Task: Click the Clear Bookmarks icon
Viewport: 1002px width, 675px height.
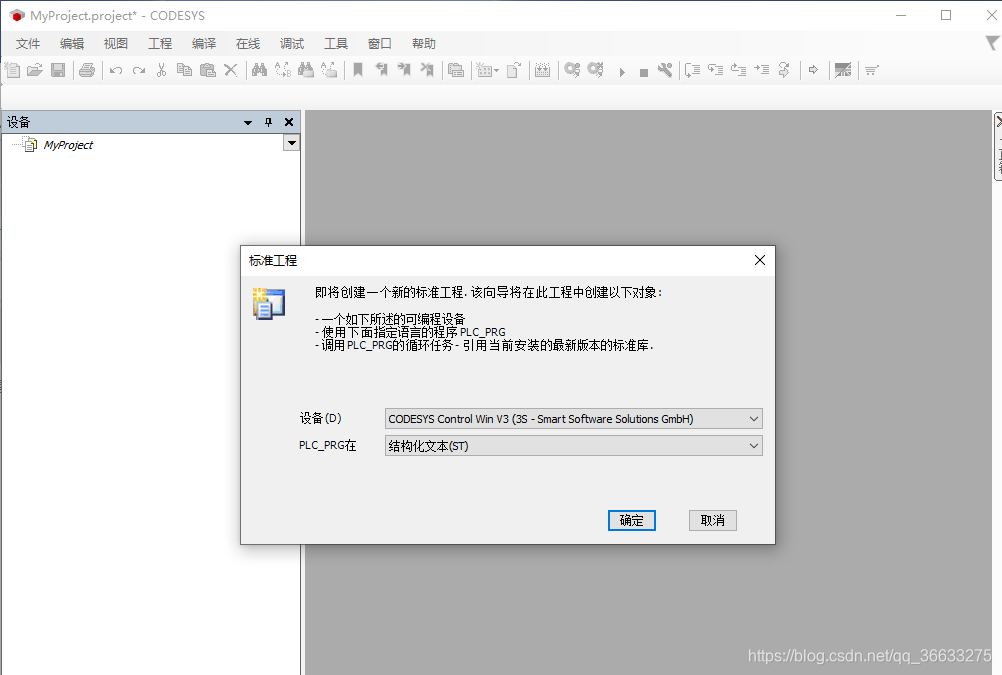Action: tap(427, 70)
